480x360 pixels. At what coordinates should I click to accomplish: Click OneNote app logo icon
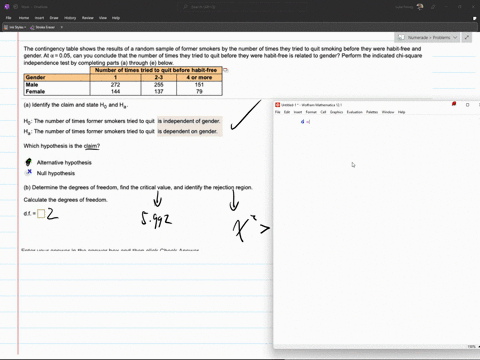pyautogui.click(x=7, y=7)
